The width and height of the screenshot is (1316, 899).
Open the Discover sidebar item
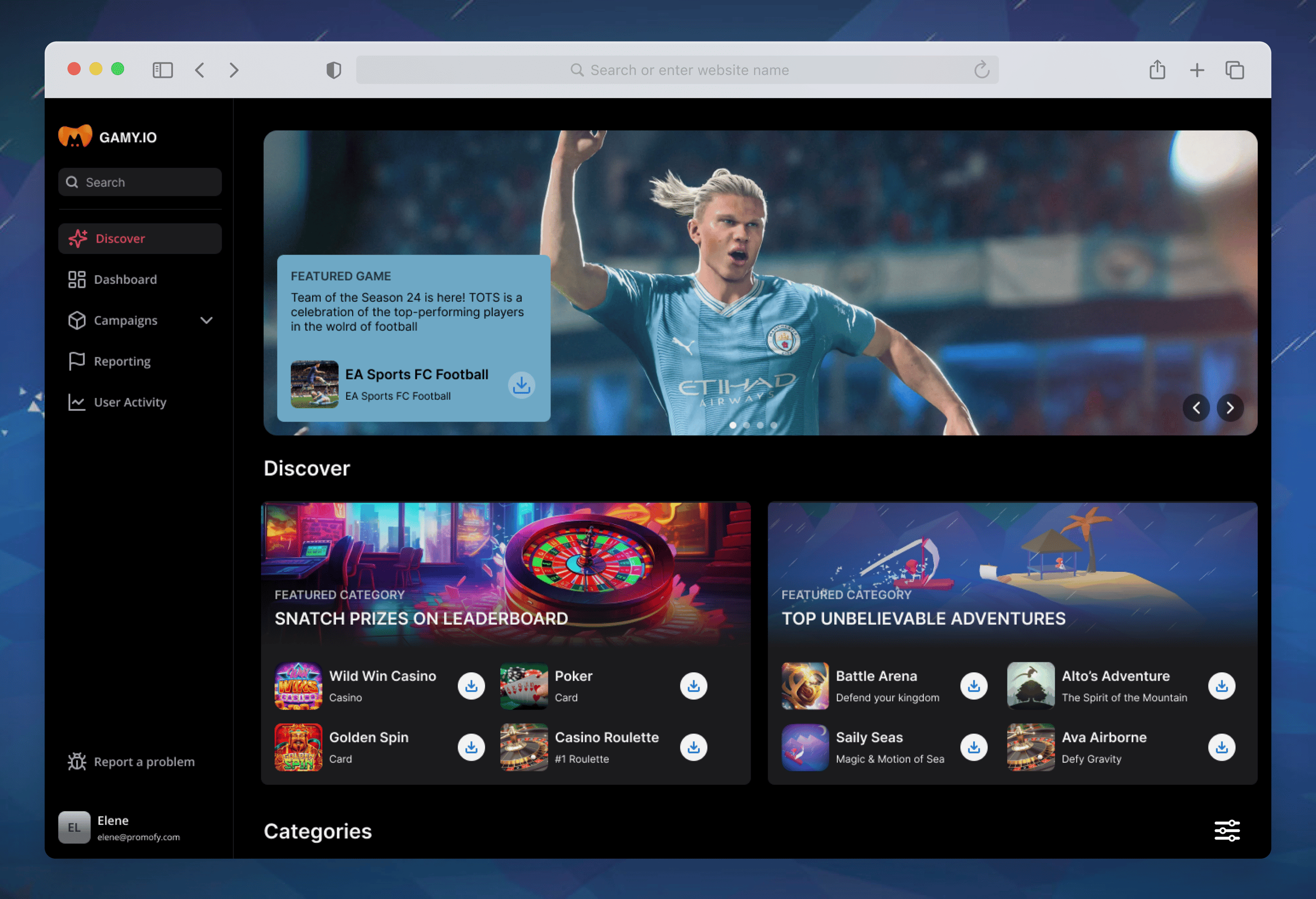140,239
